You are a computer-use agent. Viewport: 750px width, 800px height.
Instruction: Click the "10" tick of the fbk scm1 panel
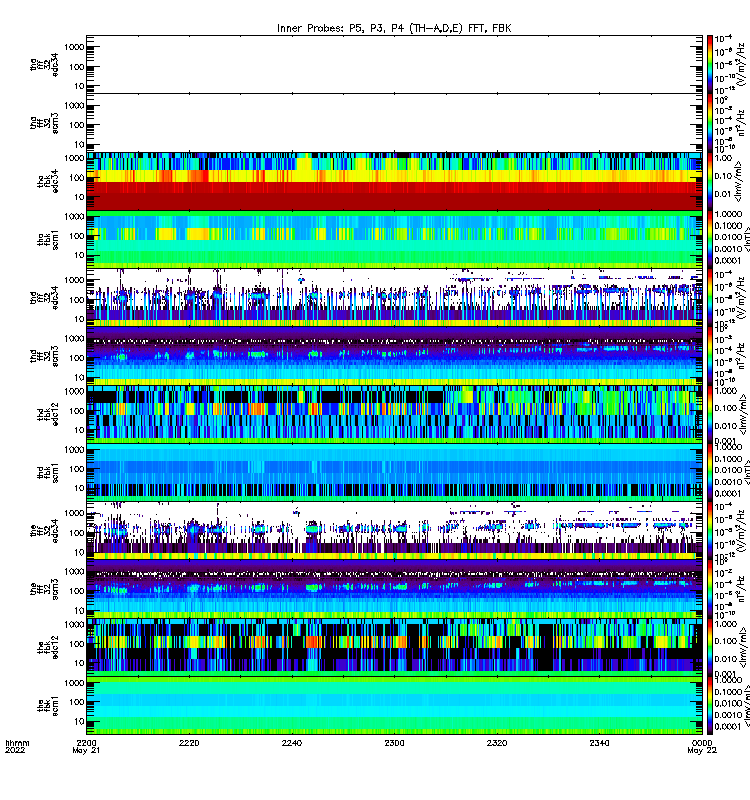pos(79,721)
